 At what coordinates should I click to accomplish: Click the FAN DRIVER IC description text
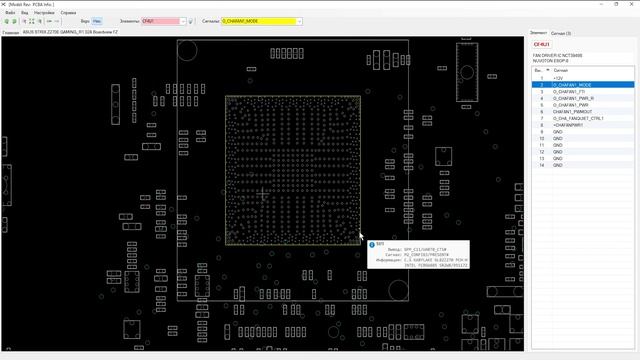[558, 58]
